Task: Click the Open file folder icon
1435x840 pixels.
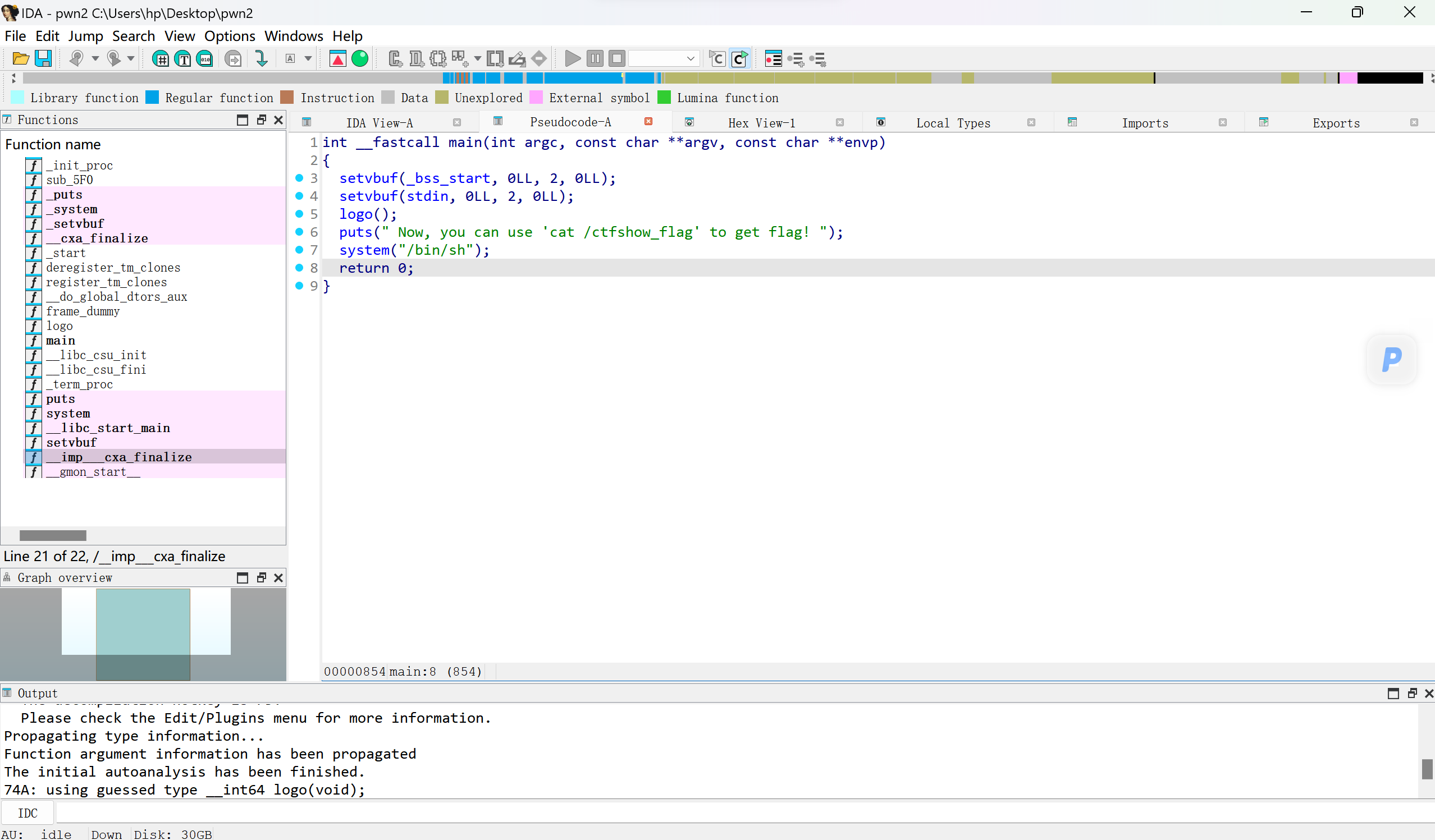Action: point(21,58)
